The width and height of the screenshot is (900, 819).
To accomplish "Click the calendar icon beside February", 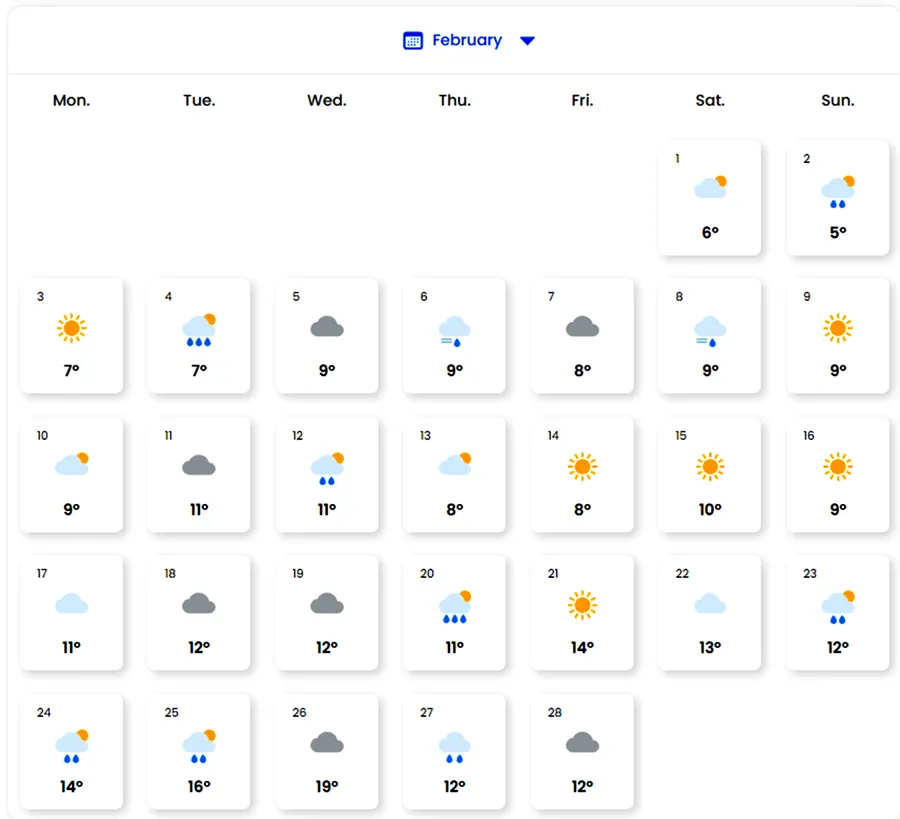I will tap(412, 41).
